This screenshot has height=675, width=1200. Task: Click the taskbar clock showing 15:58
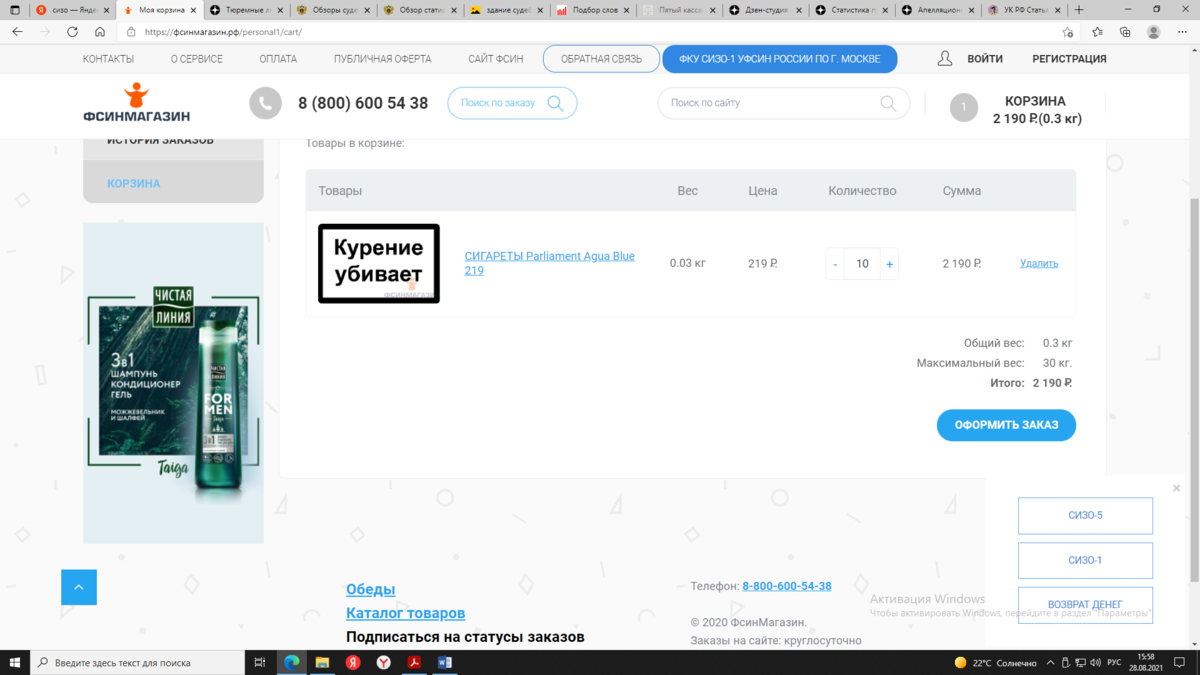pos(1145,662)
